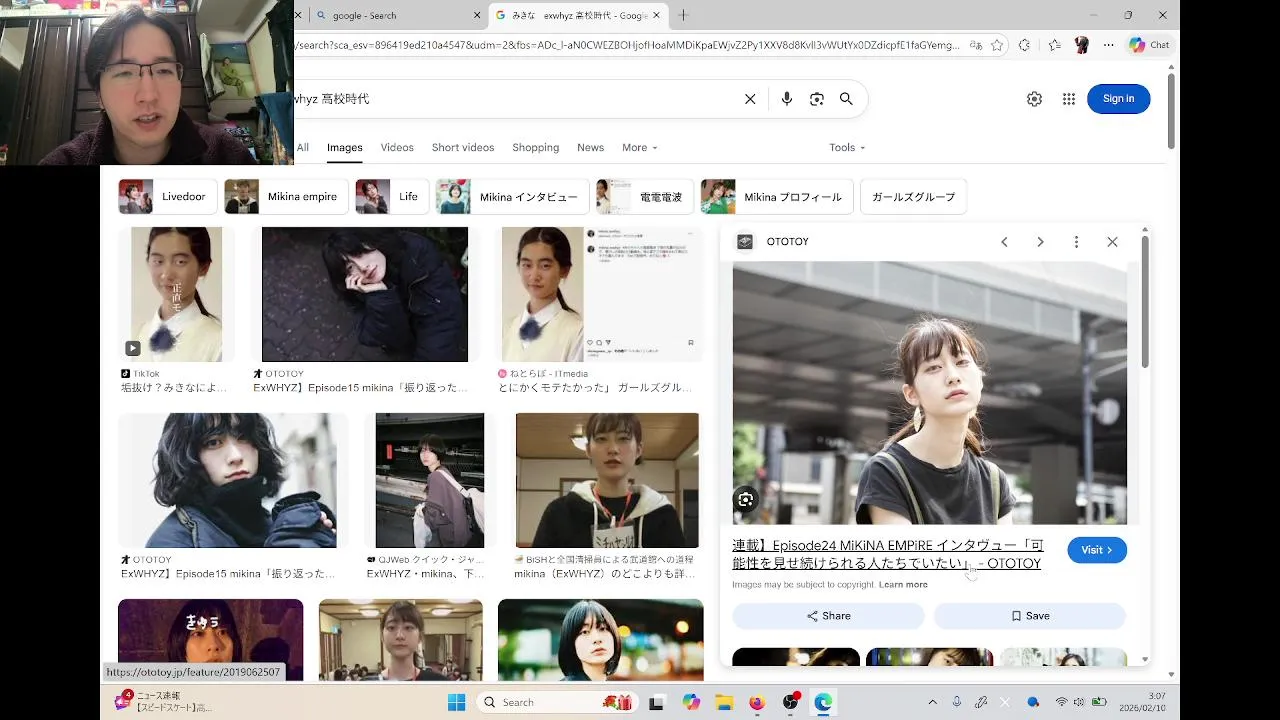Open ねとらぼ ITmedia result thumbnail
Screen dimensions: 1280x720
point(600,294)
